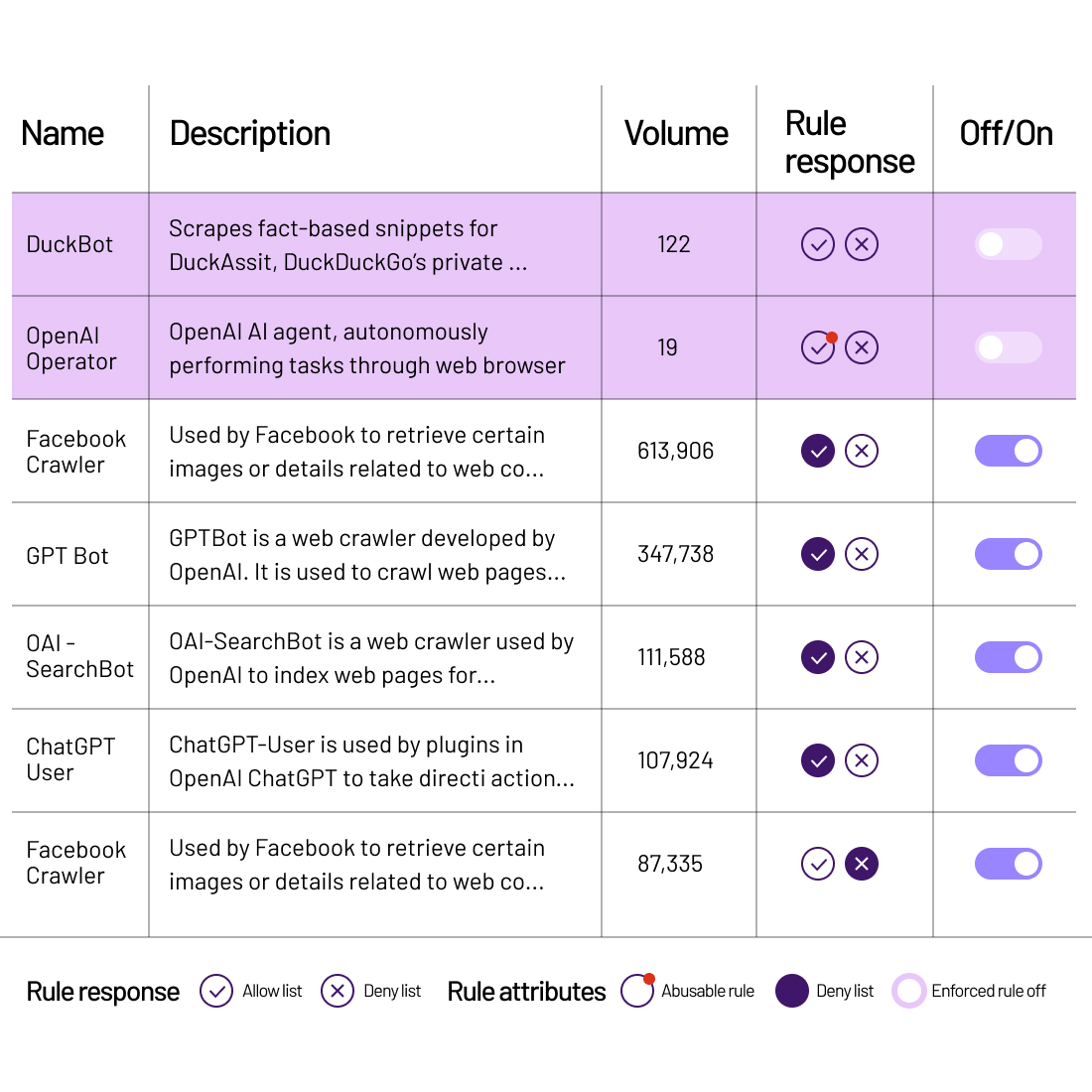Click the Abusable rule legend icon
The image size is (1092, 1092).
[637, 991]
